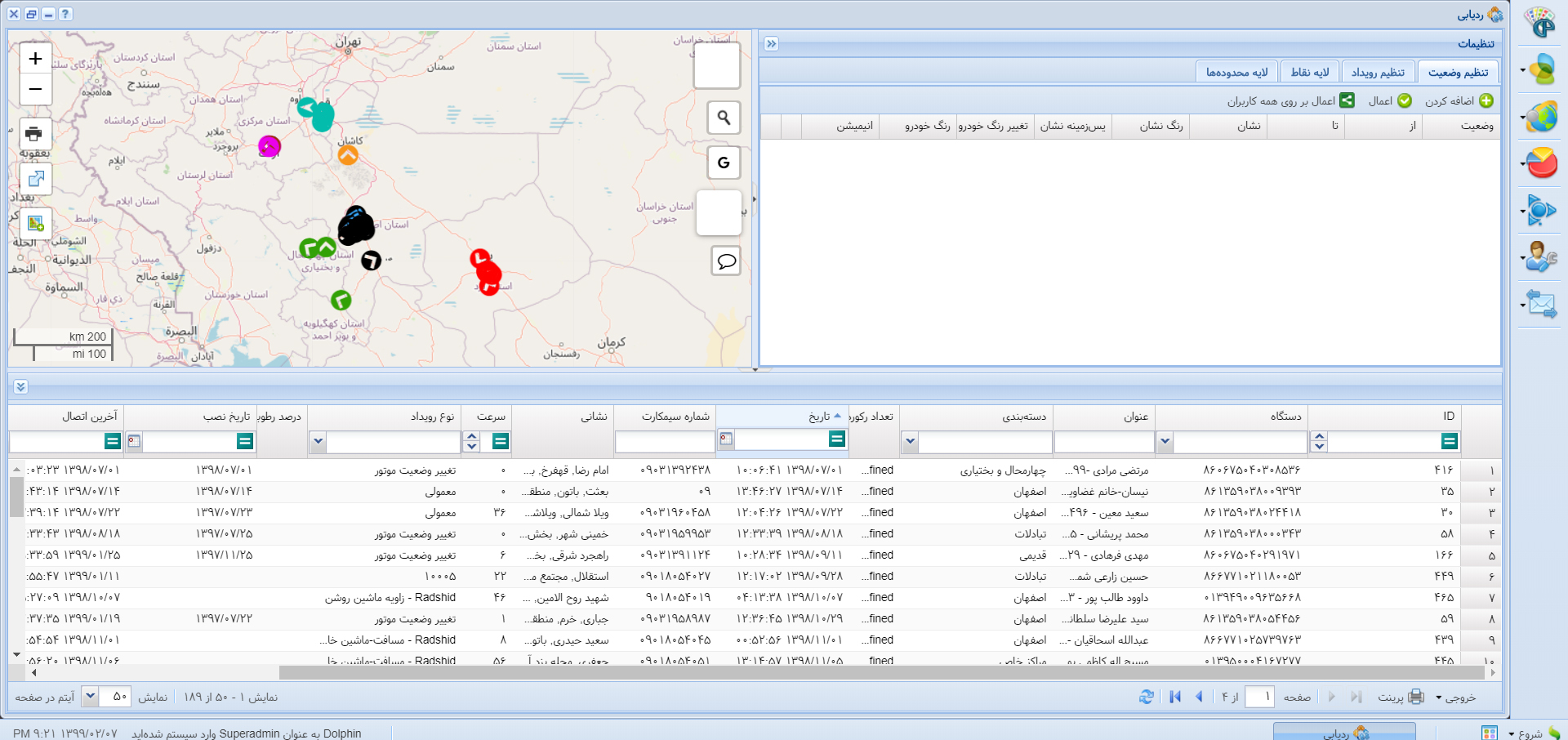
Task: Open the ID filter operator menu
Action: click(1450, 442)
